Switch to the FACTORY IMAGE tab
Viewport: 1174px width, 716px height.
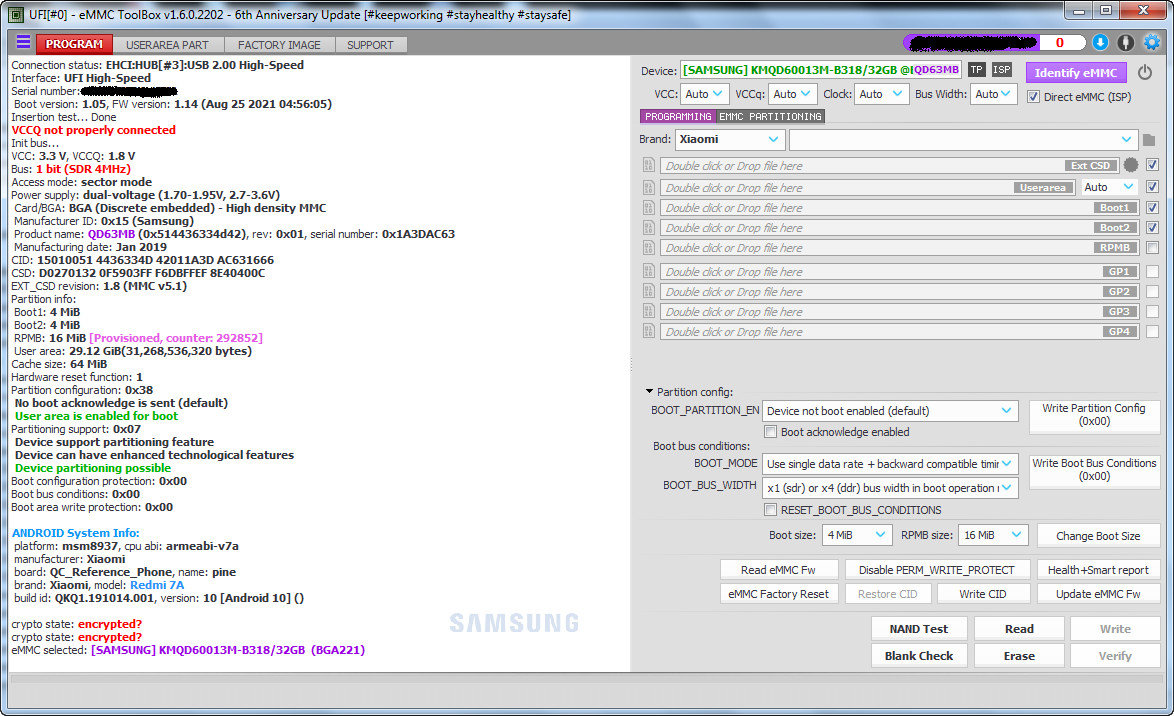(x=279, y=45)
